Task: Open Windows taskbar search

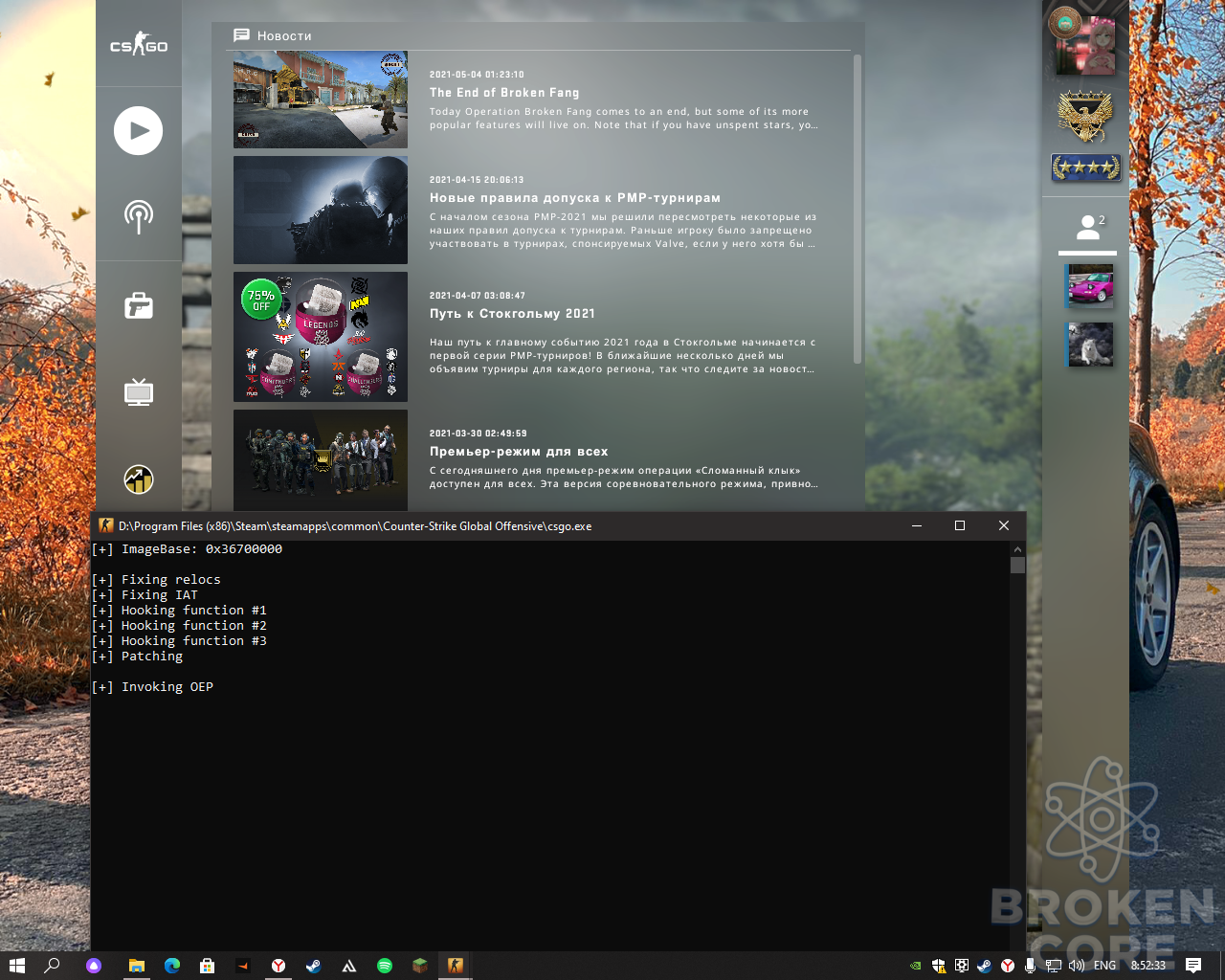Action: coord(53,966)
